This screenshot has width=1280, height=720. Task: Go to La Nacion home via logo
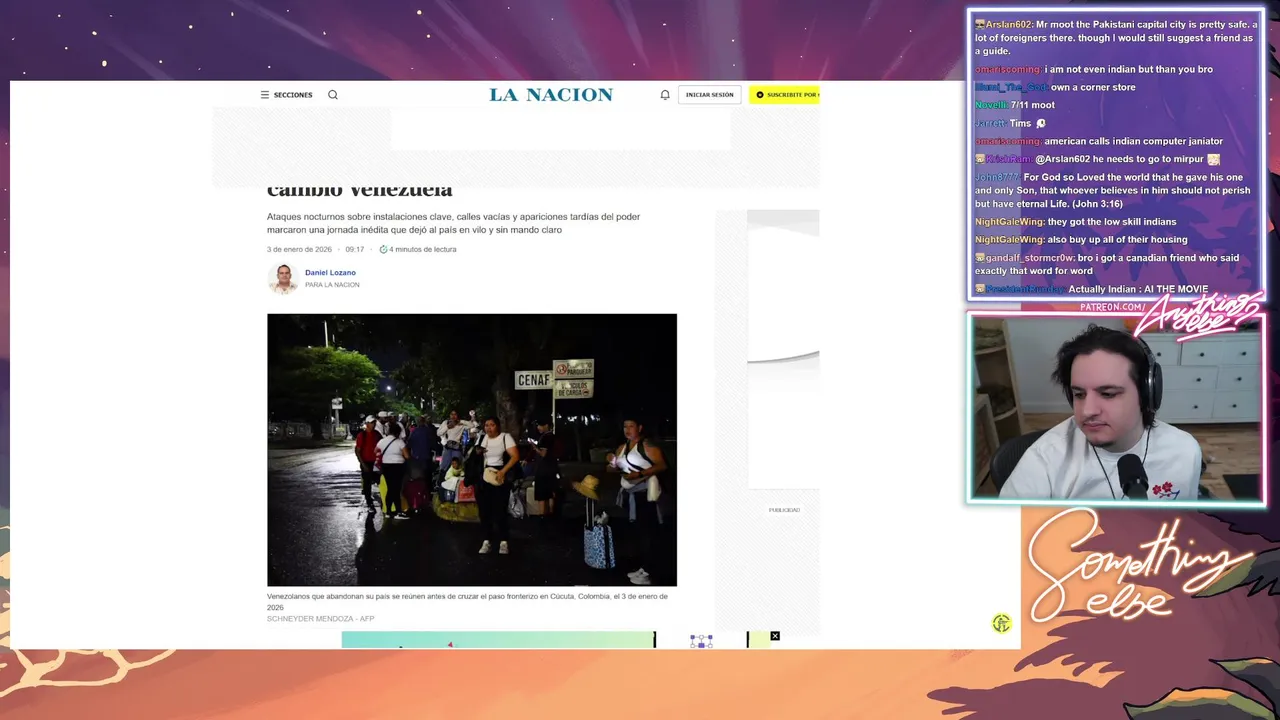(551, 95)
